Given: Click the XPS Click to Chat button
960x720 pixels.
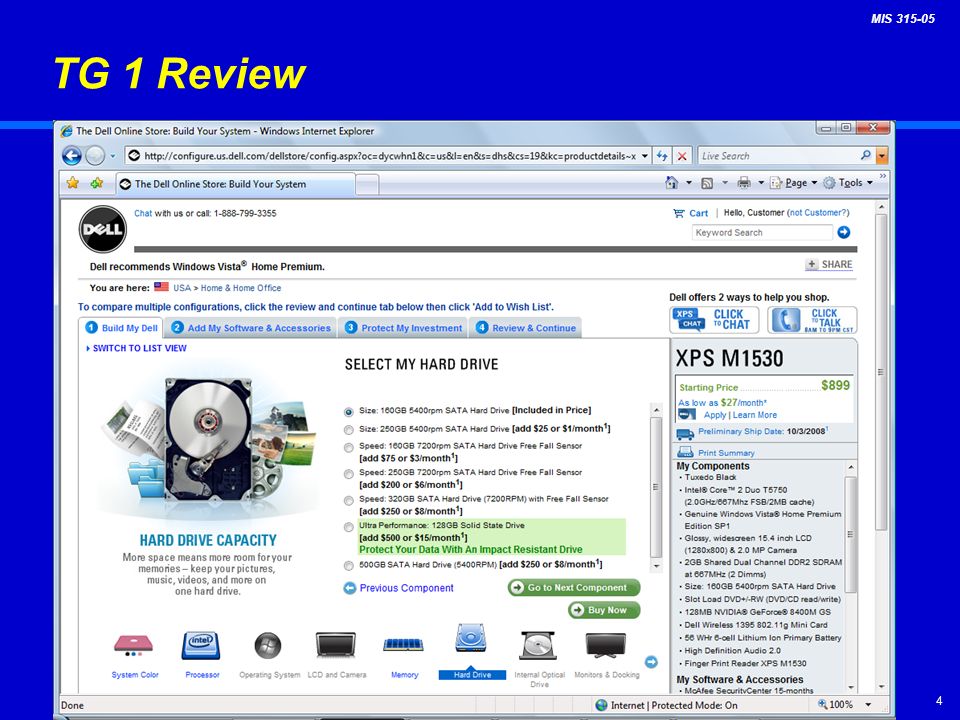Looking at the screenshot, I should 714,320.
